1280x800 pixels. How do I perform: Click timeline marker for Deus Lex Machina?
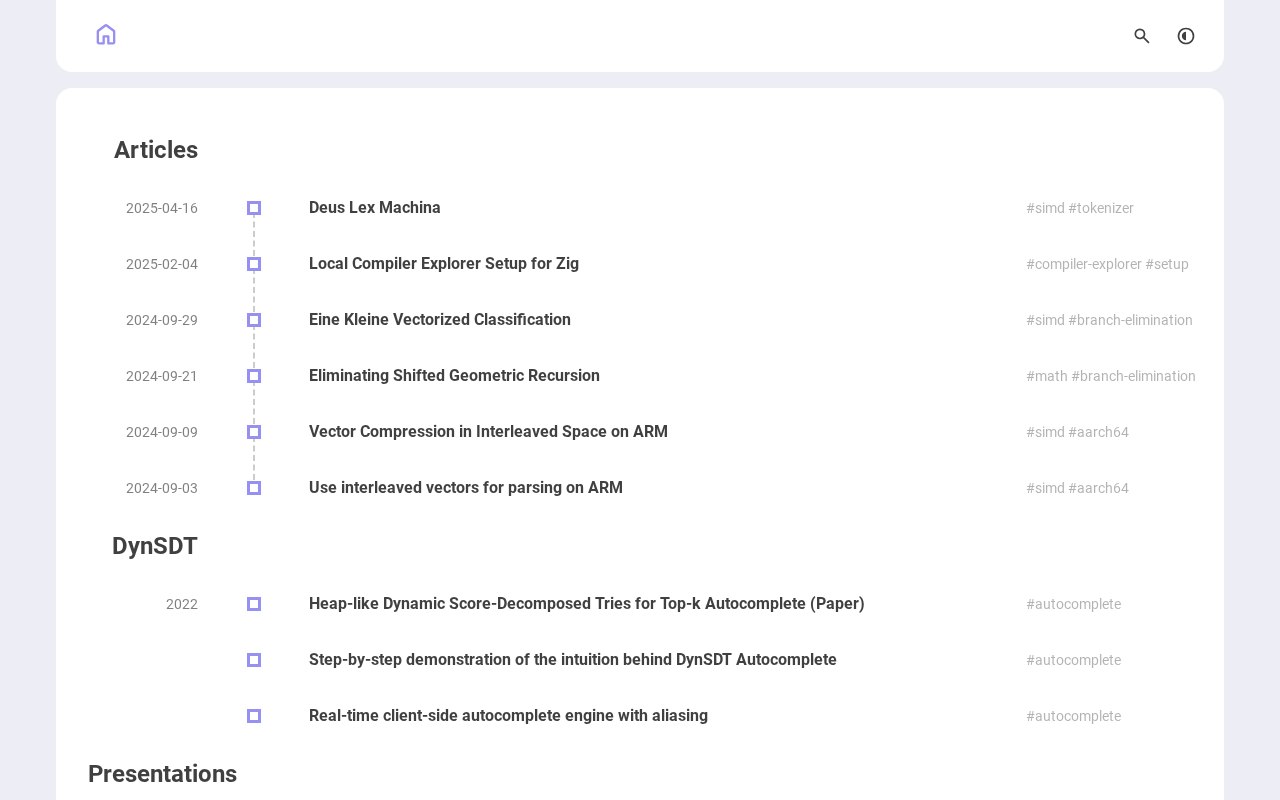point(254,208)
